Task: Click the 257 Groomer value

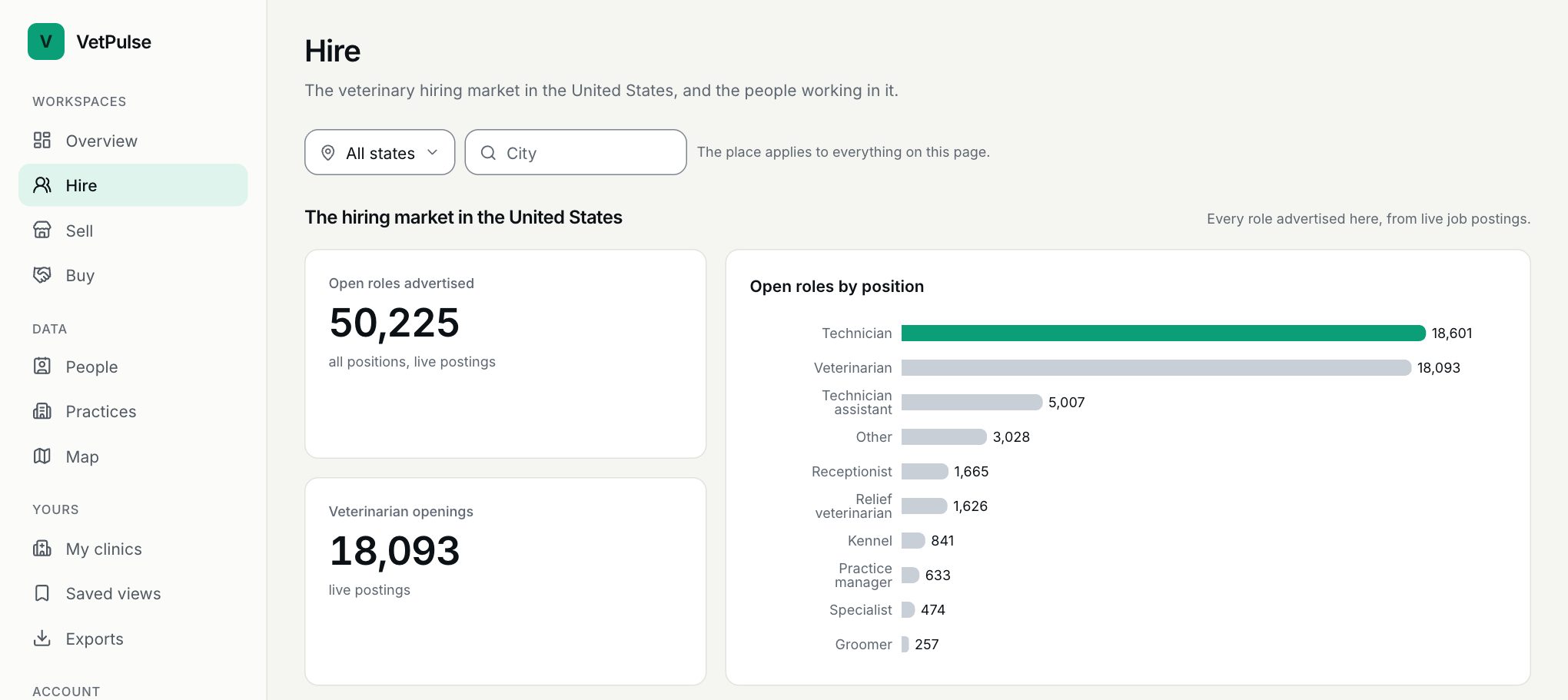Action: point(927,644)
